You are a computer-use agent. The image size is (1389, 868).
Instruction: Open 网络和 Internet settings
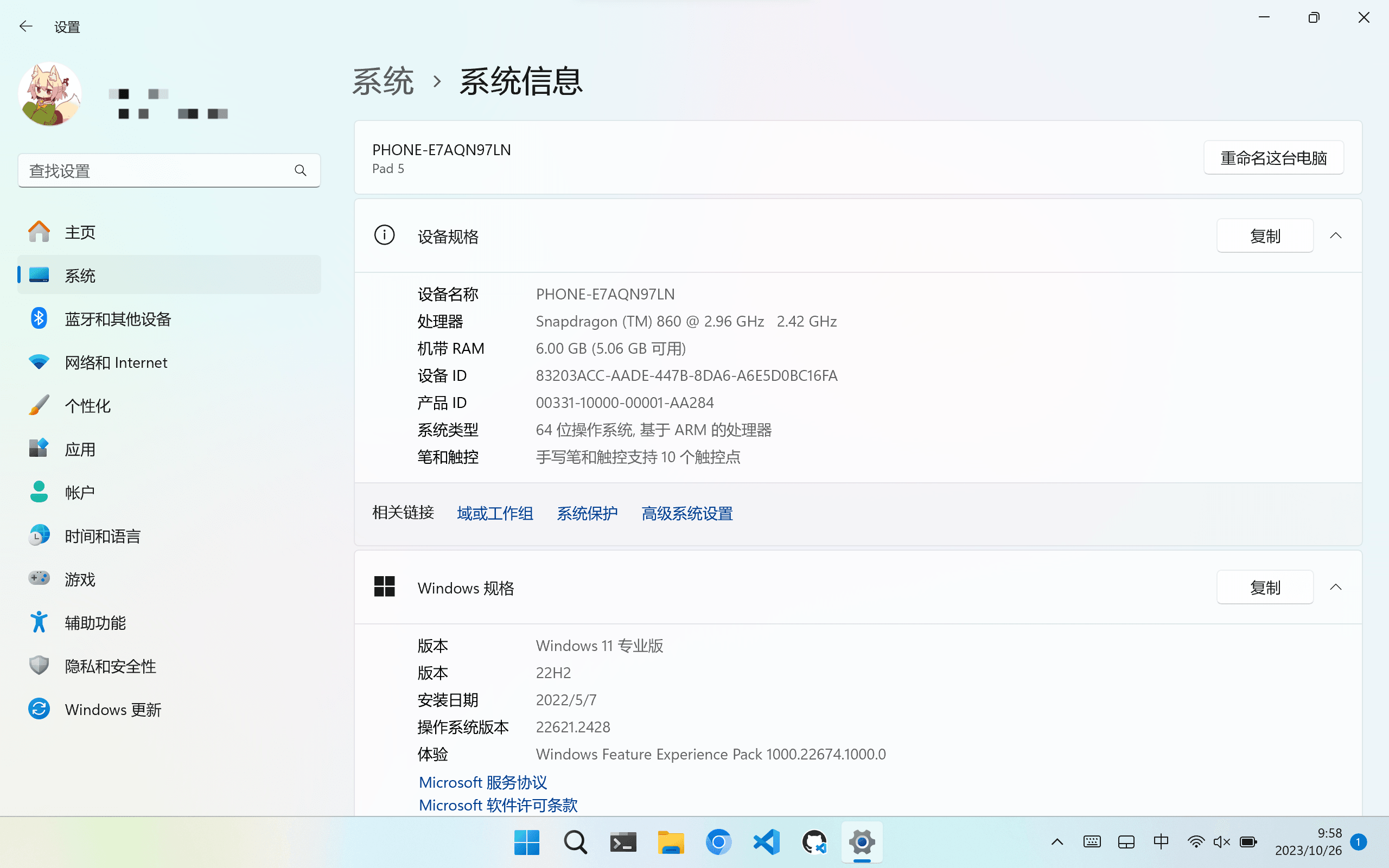click(x=169, y=362)
